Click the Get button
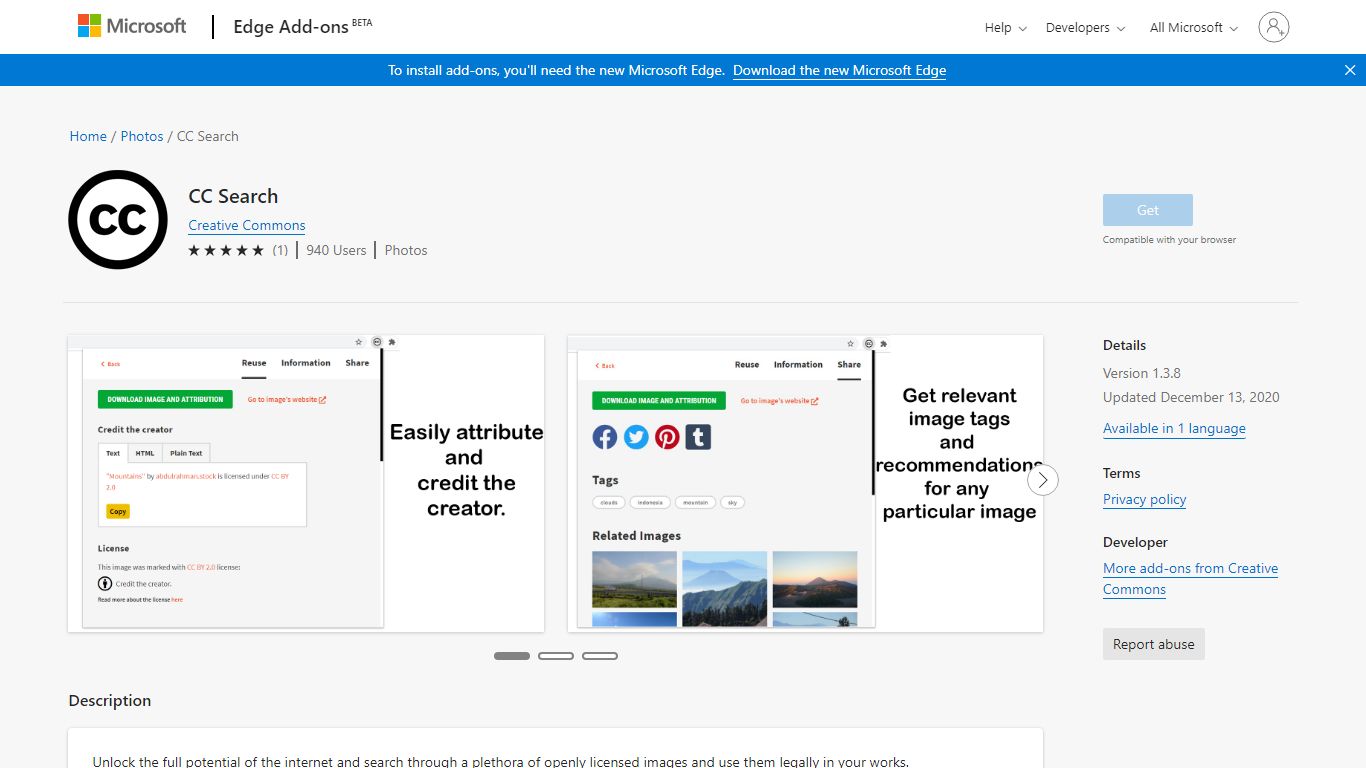The image size is (1366, 768). point(1148,210)
